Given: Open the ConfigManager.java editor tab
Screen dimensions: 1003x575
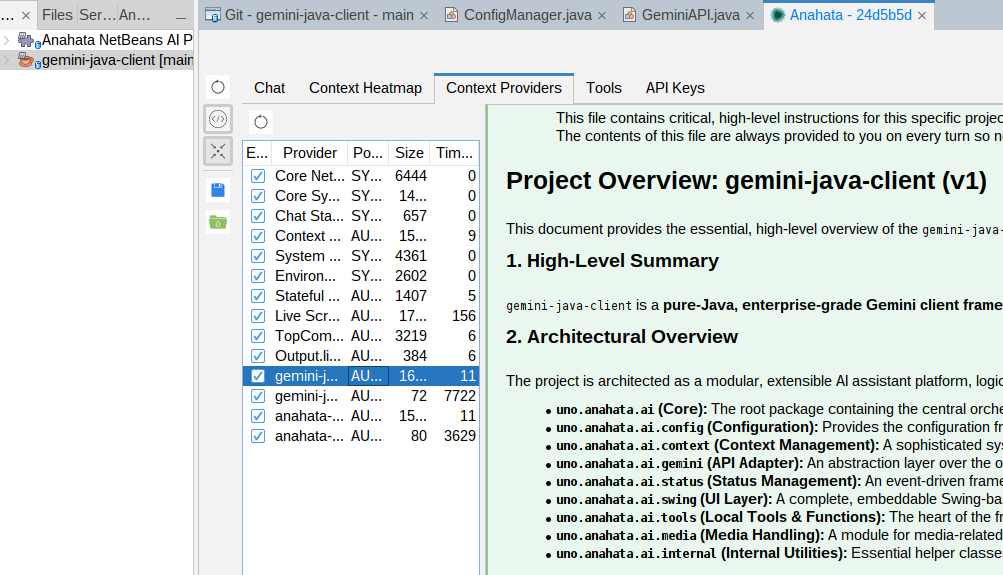Looking at the screenshot, I should [530, 15].
